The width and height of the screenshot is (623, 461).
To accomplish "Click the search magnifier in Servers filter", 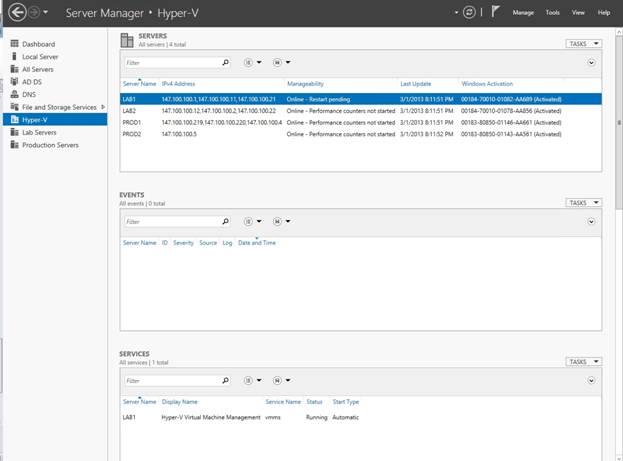I will click(225, 62).
